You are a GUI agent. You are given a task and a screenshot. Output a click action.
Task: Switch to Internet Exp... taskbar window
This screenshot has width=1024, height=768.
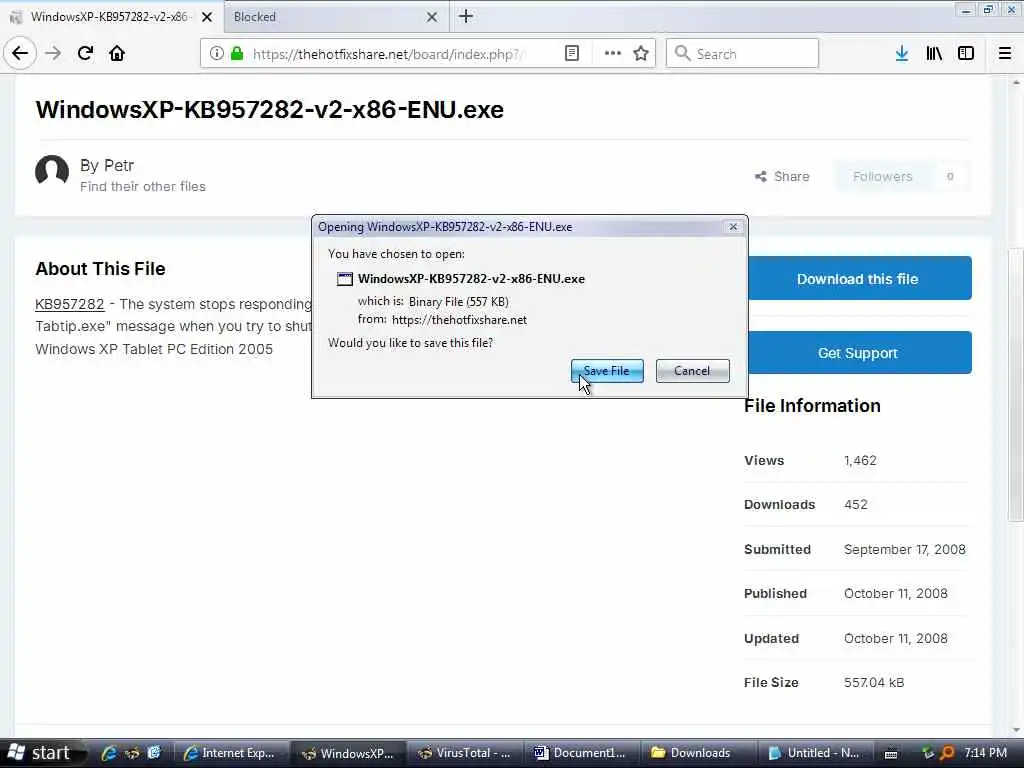(x=232, y=753)
